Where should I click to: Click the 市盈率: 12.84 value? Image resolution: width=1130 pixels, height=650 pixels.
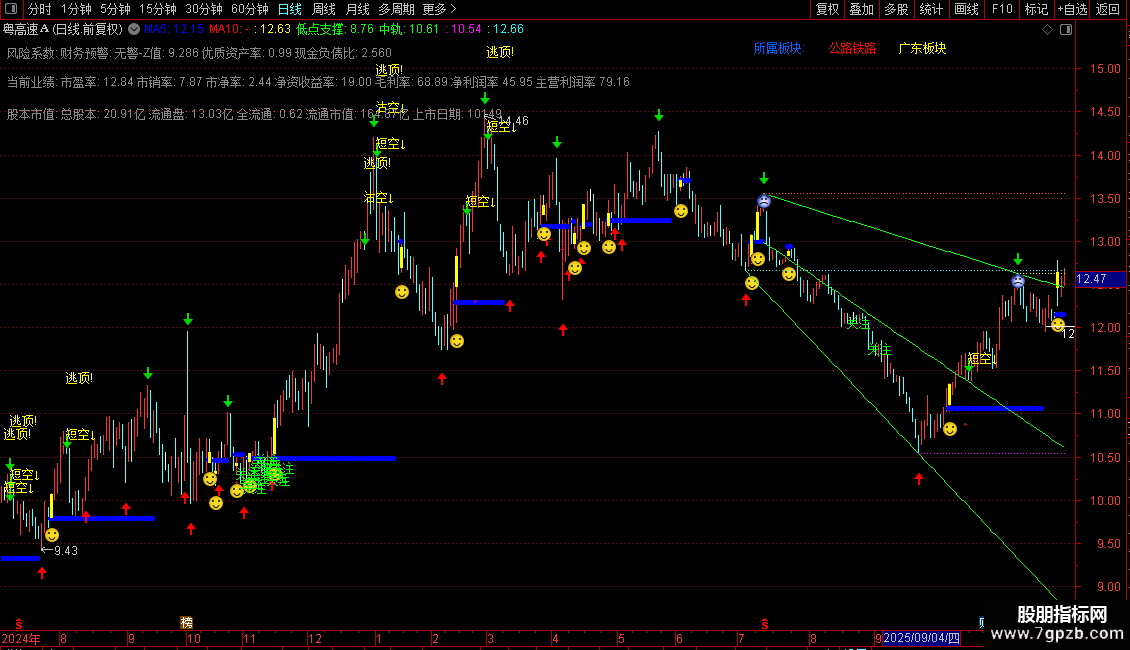(97, 82)
